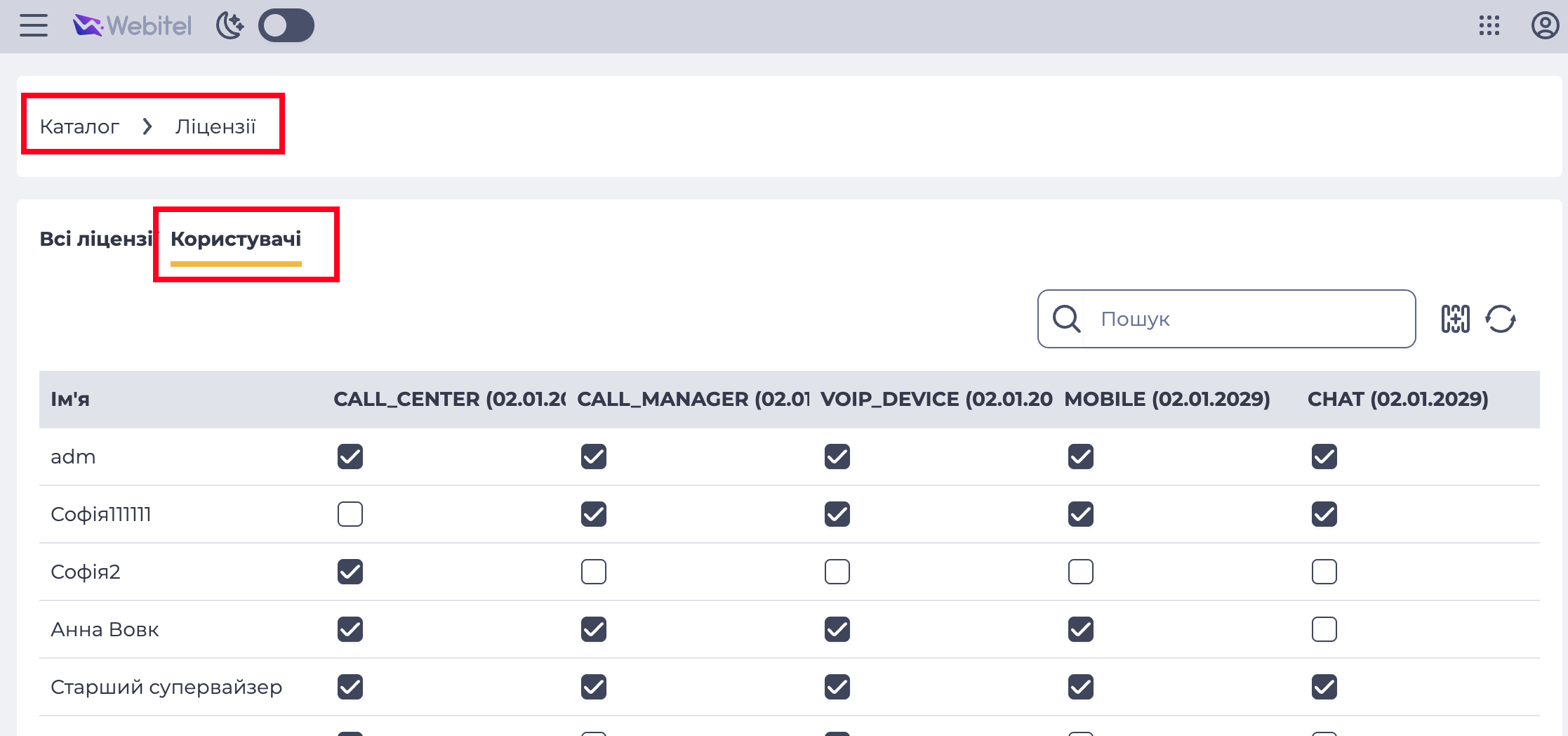1568x736 pixels.
Task: Enable CHAT license for Анна Вовк
Action: pos(1324,629)
